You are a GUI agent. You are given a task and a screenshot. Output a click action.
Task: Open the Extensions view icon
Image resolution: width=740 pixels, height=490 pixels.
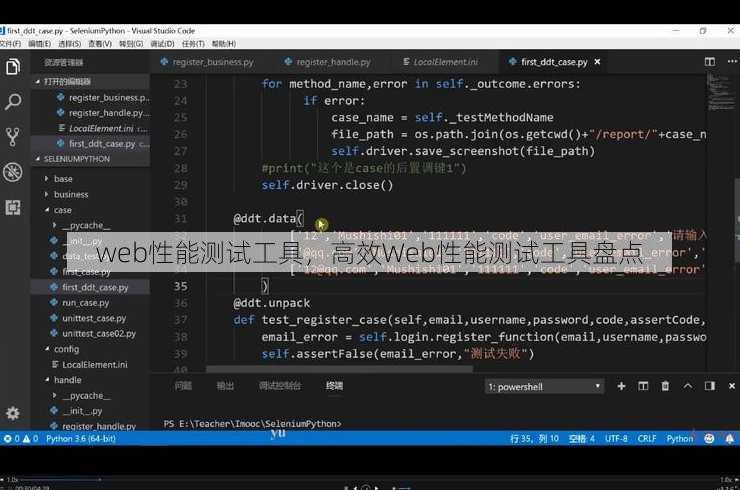click(x=13, y=207)
